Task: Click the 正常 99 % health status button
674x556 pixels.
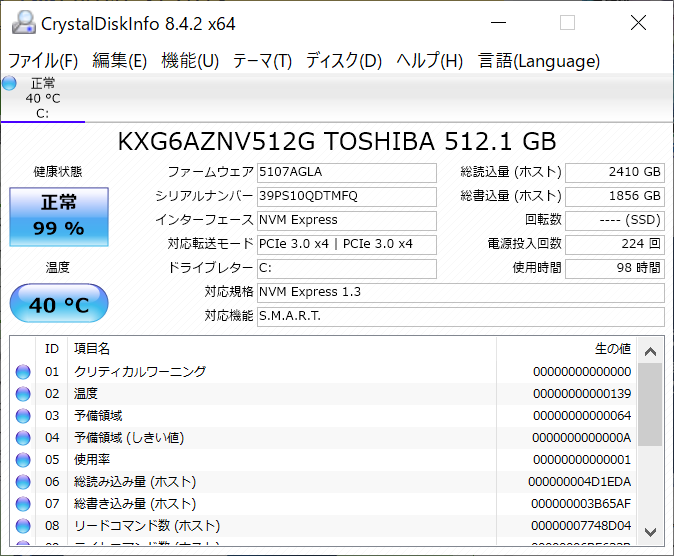Action: coord(59,217)
